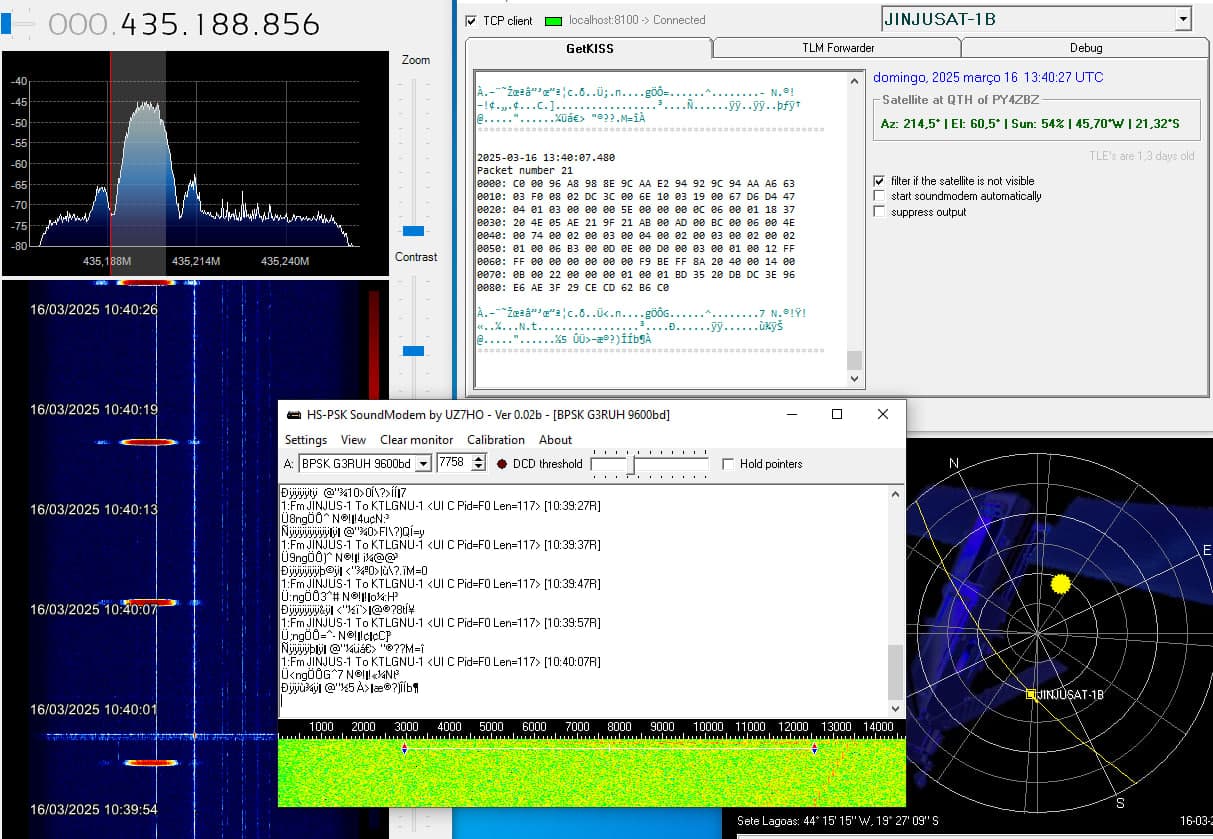Maximize the HS-PSK SoundModem window

(837, 414)
